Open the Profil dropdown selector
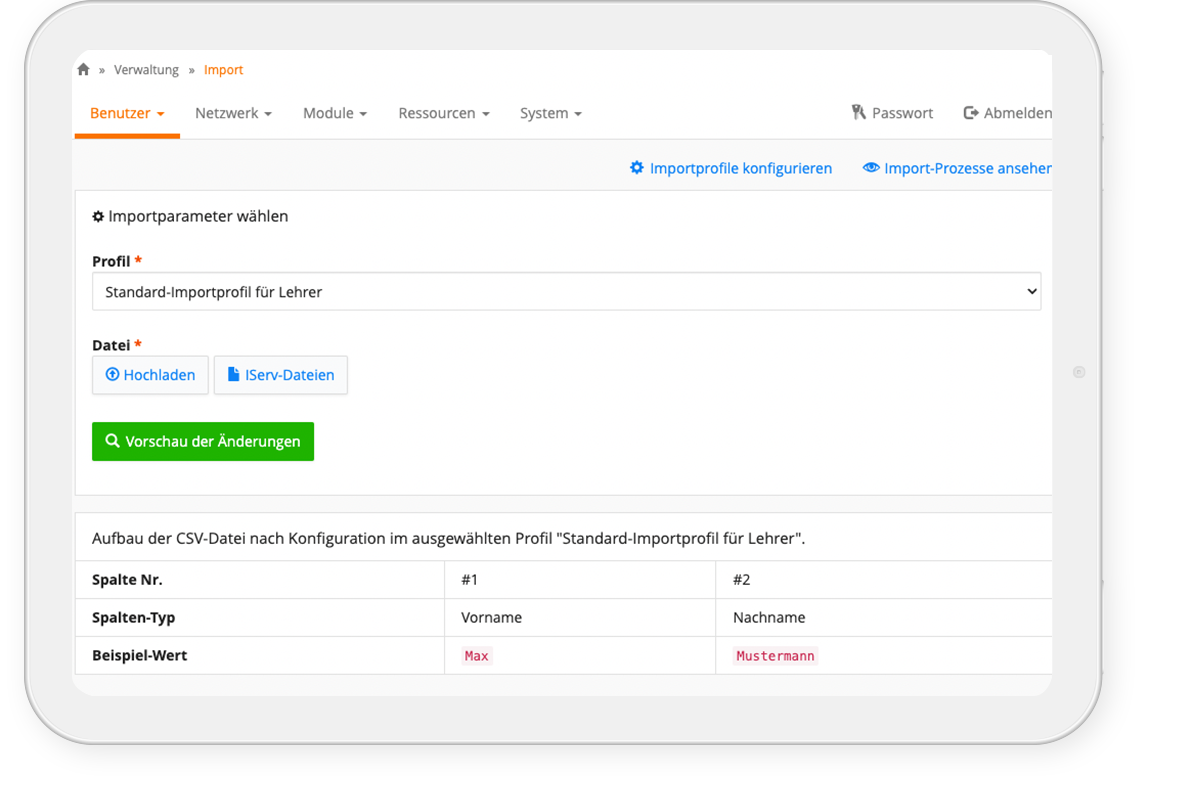 click(x=566, y=292)
